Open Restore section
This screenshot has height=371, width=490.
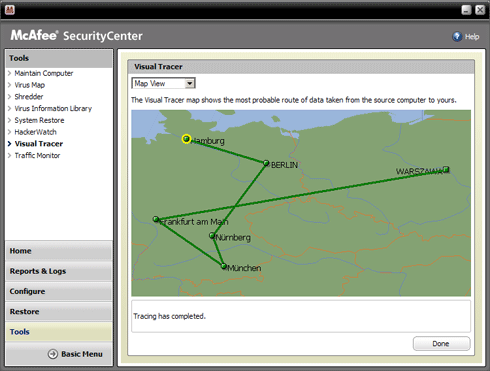pos(59,312)
